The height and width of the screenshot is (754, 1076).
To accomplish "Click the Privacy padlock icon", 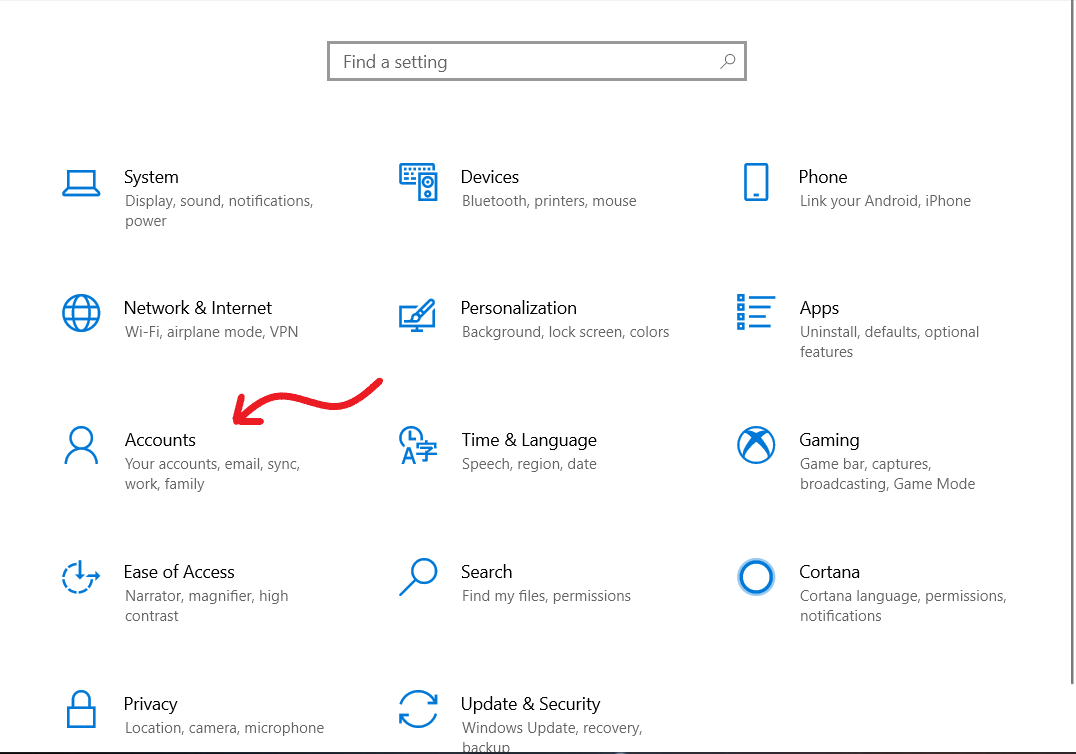I will 81,709.
